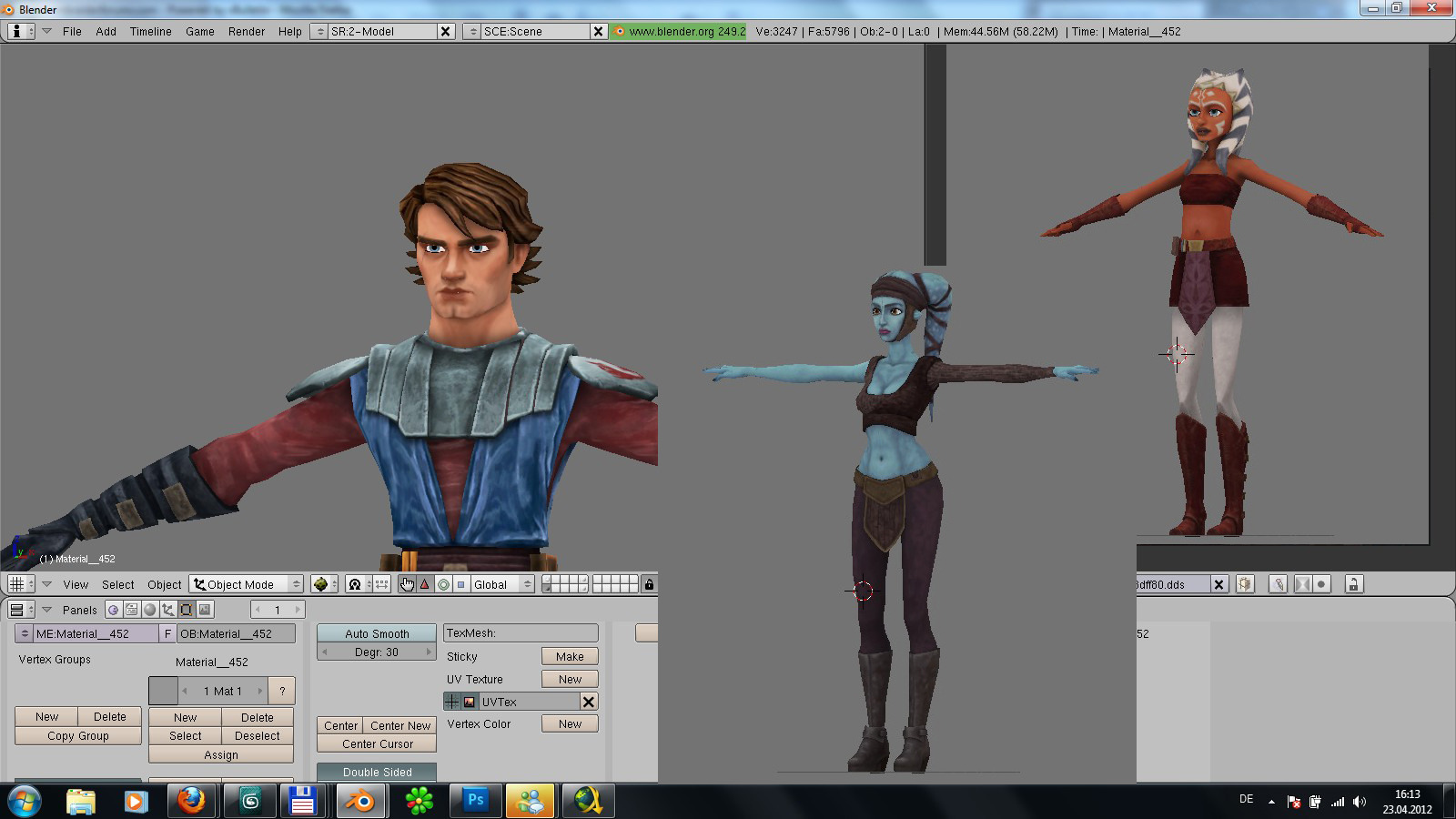Collapse the 3D view header menus triangle

click(46, 584)
